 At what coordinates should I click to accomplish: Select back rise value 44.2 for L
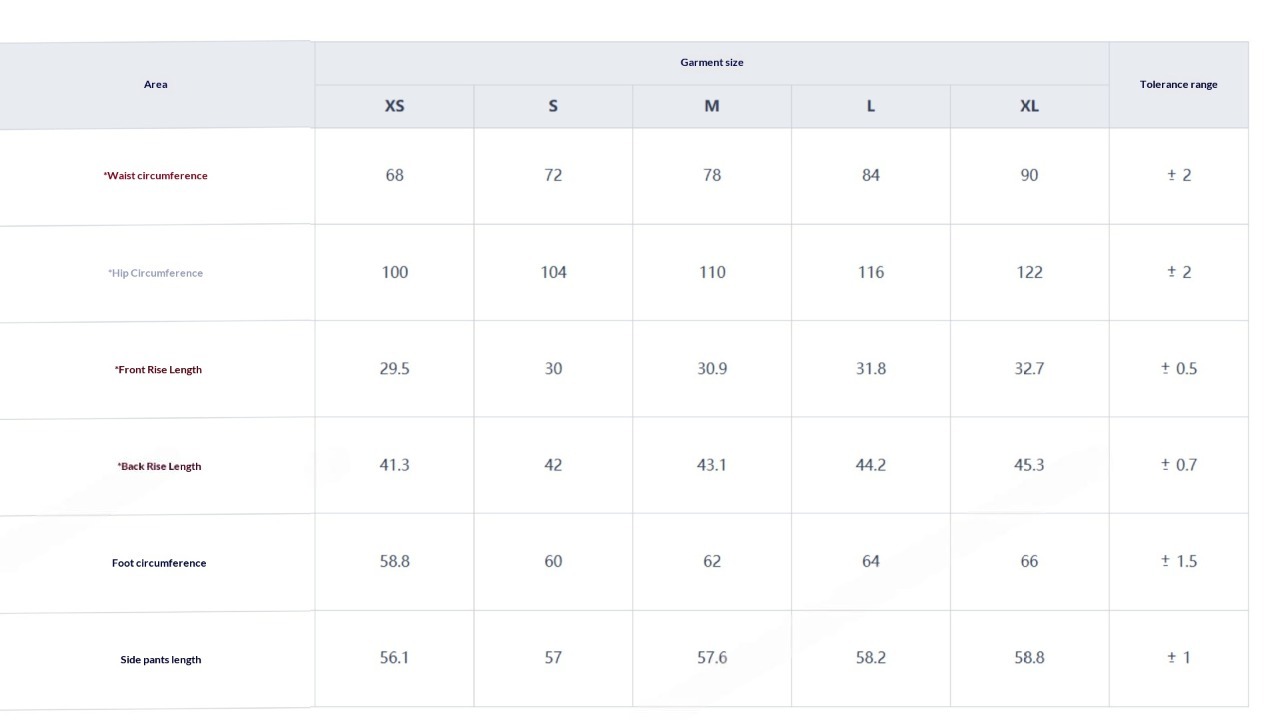(x=870, y=465)
